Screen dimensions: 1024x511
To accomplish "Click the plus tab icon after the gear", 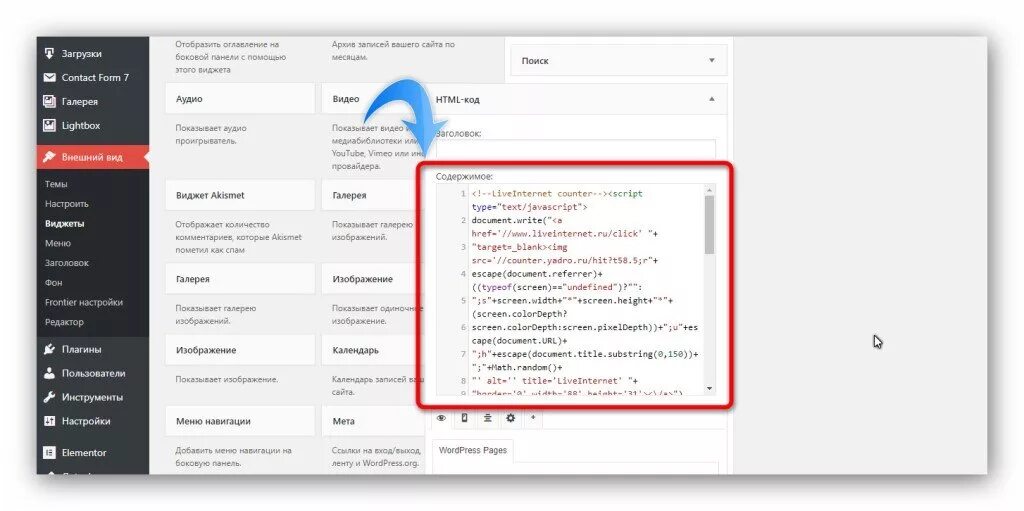I will (x=533, y=418).
